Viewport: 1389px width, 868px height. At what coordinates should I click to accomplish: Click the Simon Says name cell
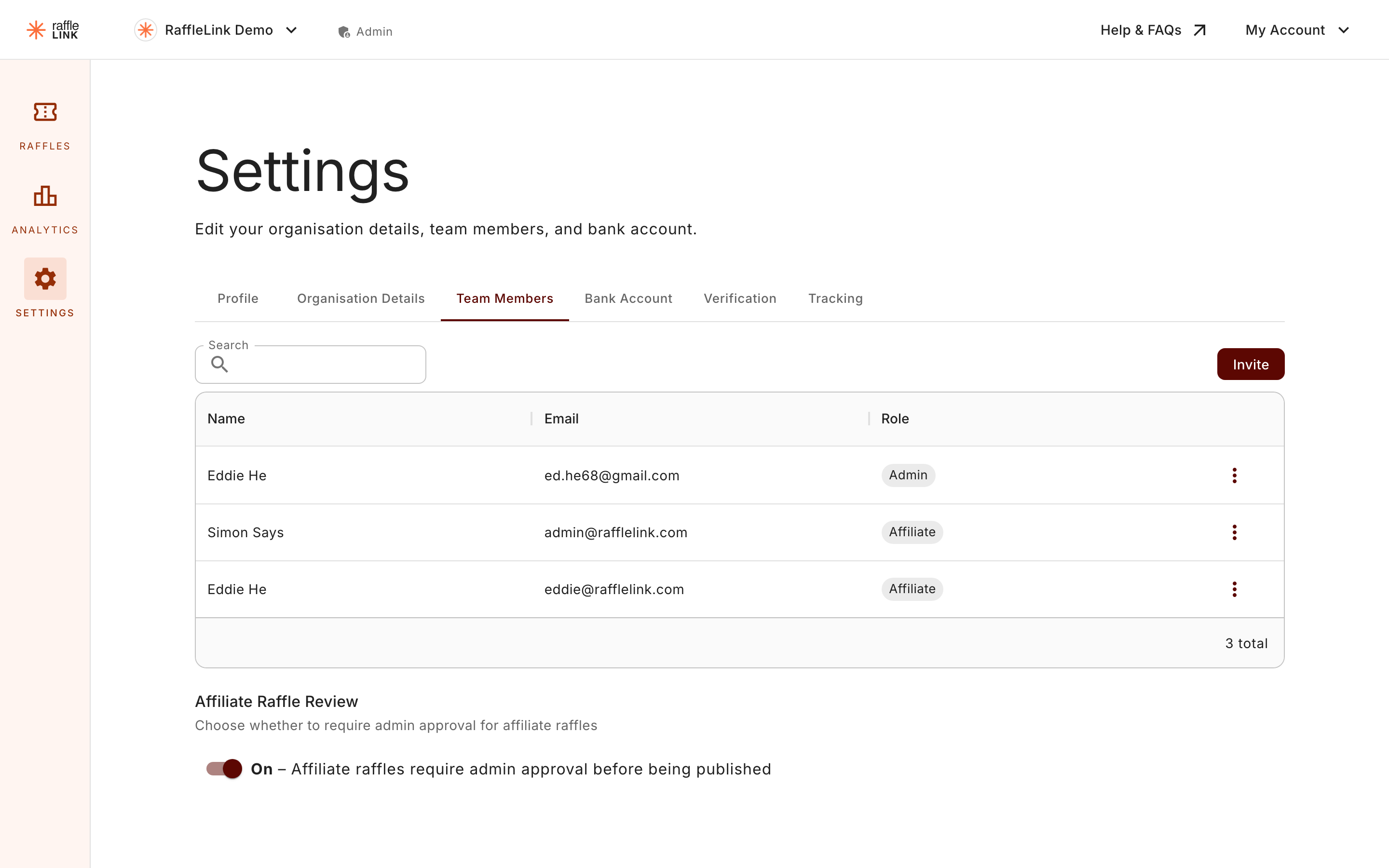245,532
